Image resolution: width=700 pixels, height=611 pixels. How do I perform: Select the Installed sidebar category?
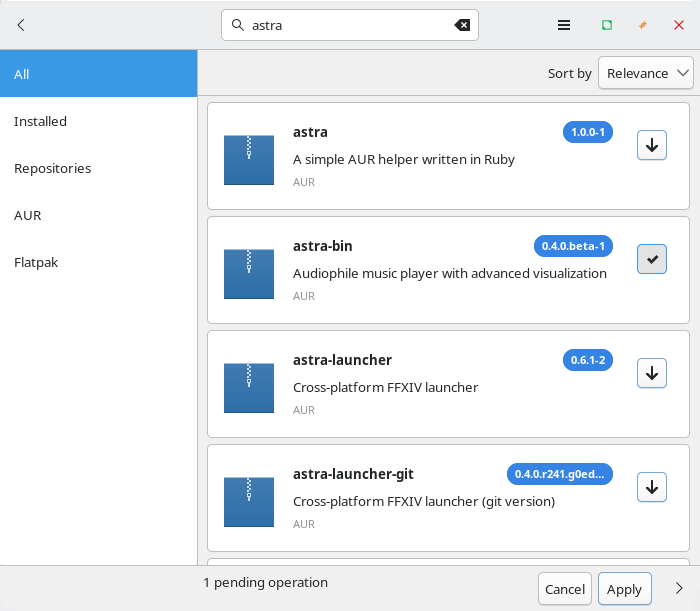[x=40, y=121]
